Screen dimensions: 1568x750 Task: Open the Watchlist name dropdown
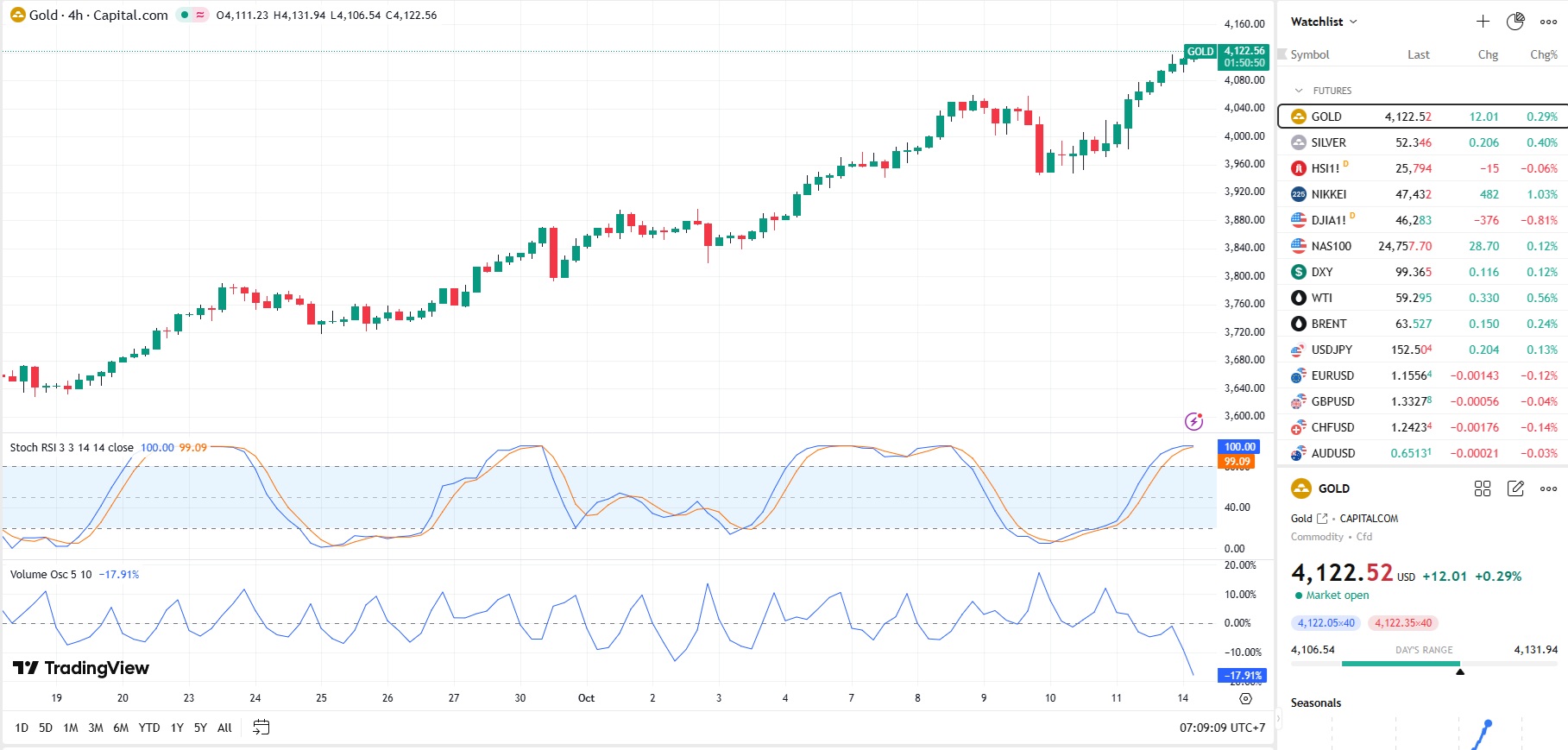tap(1324, 22)
